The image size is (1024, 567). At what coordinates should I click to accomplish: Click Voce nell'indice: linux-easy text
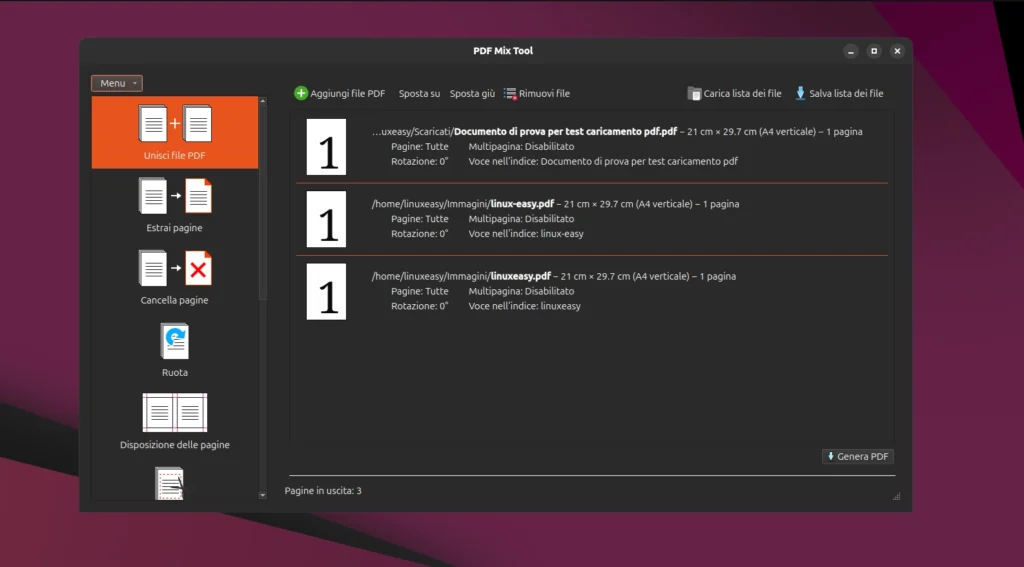click(526, 233)
